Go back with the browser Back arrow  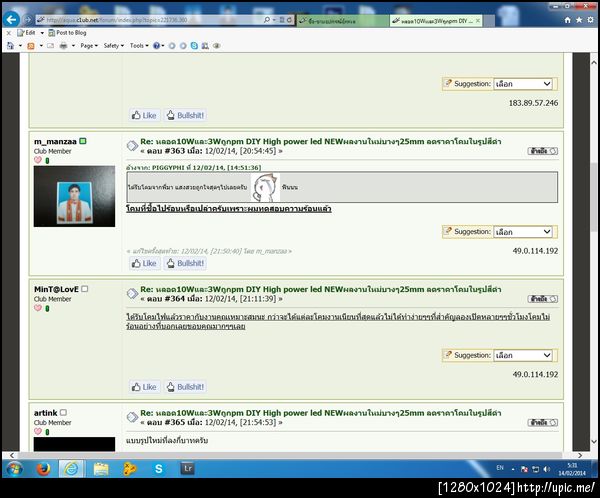(x=11, y=19)
